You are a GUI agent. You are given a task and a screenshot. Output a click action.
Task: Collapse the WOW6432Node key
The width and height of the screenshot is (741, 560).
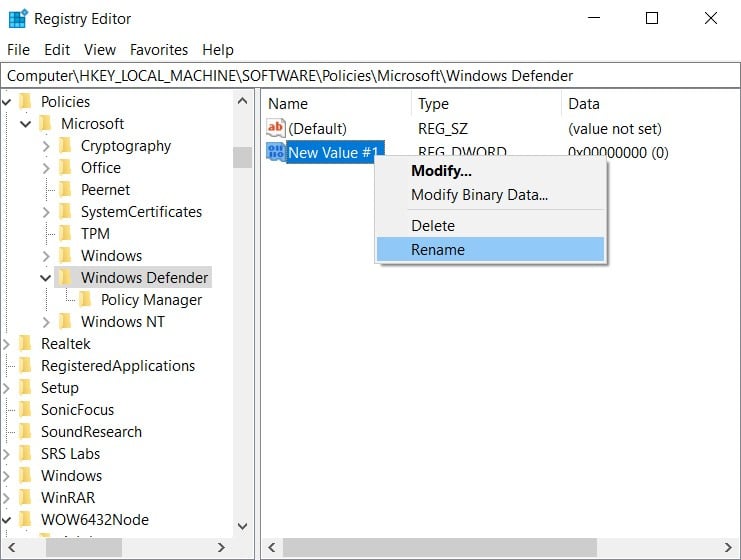click(x=6, y=519)
